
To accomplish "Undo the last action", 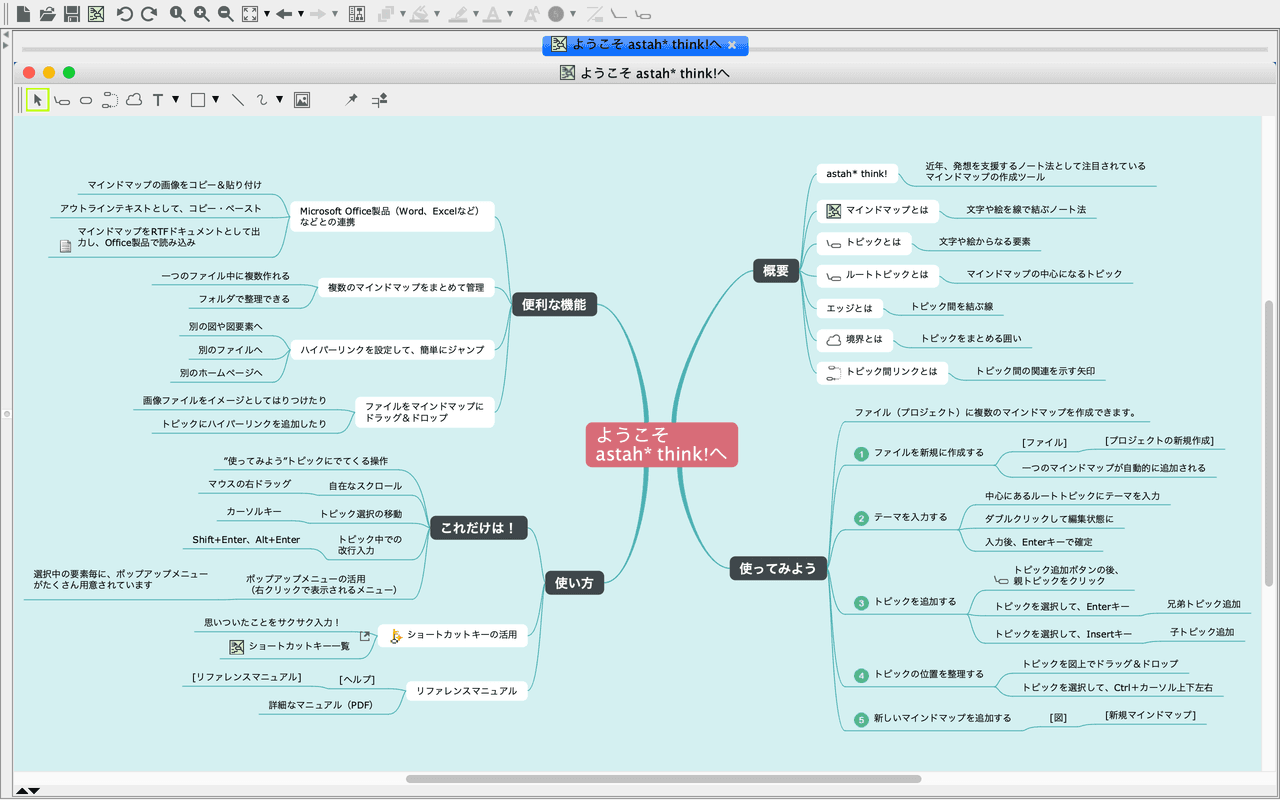I will [x=124, y=14].
